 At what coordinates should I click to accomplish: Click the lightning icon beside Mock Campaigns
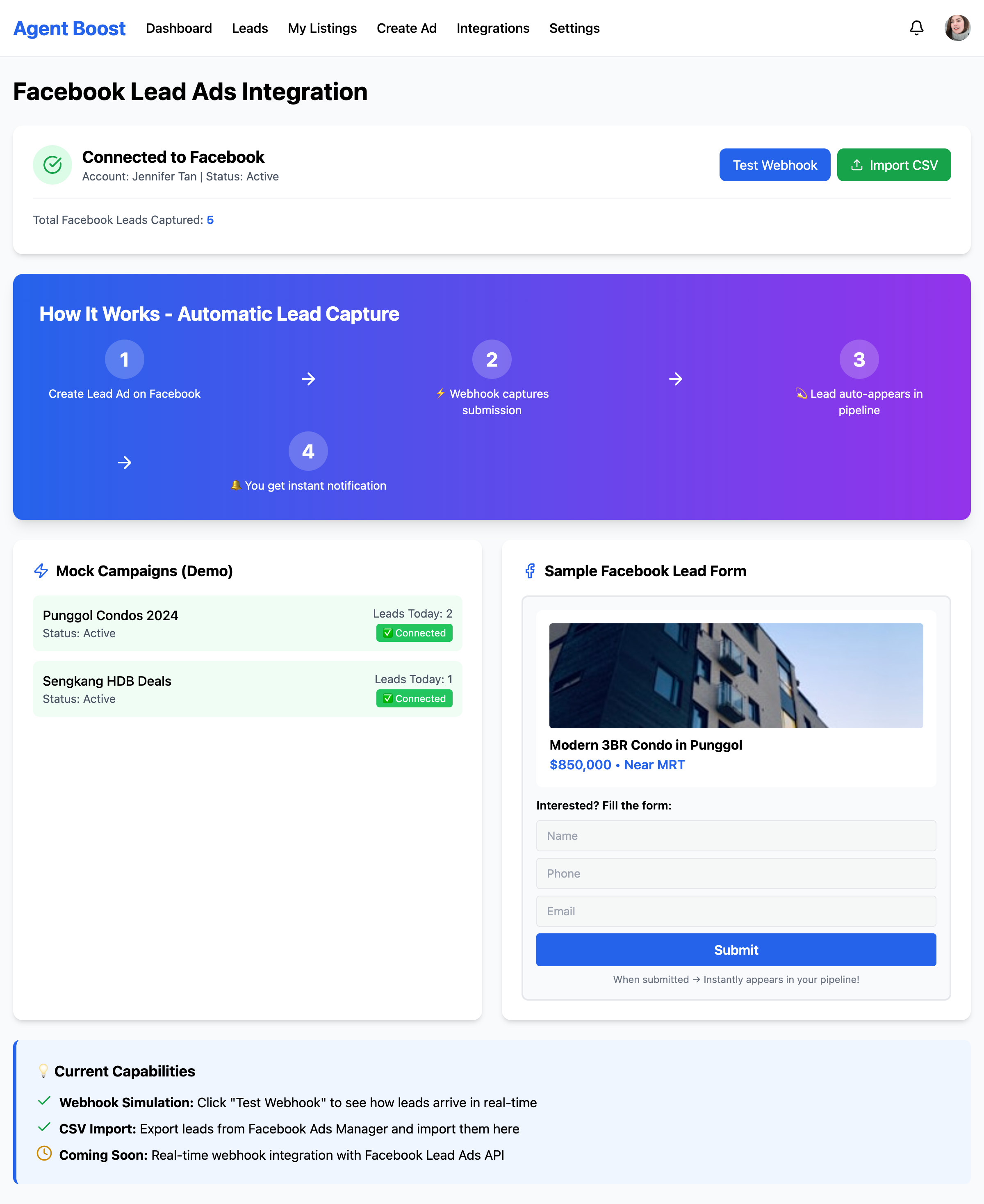click(x=41, y=571)
